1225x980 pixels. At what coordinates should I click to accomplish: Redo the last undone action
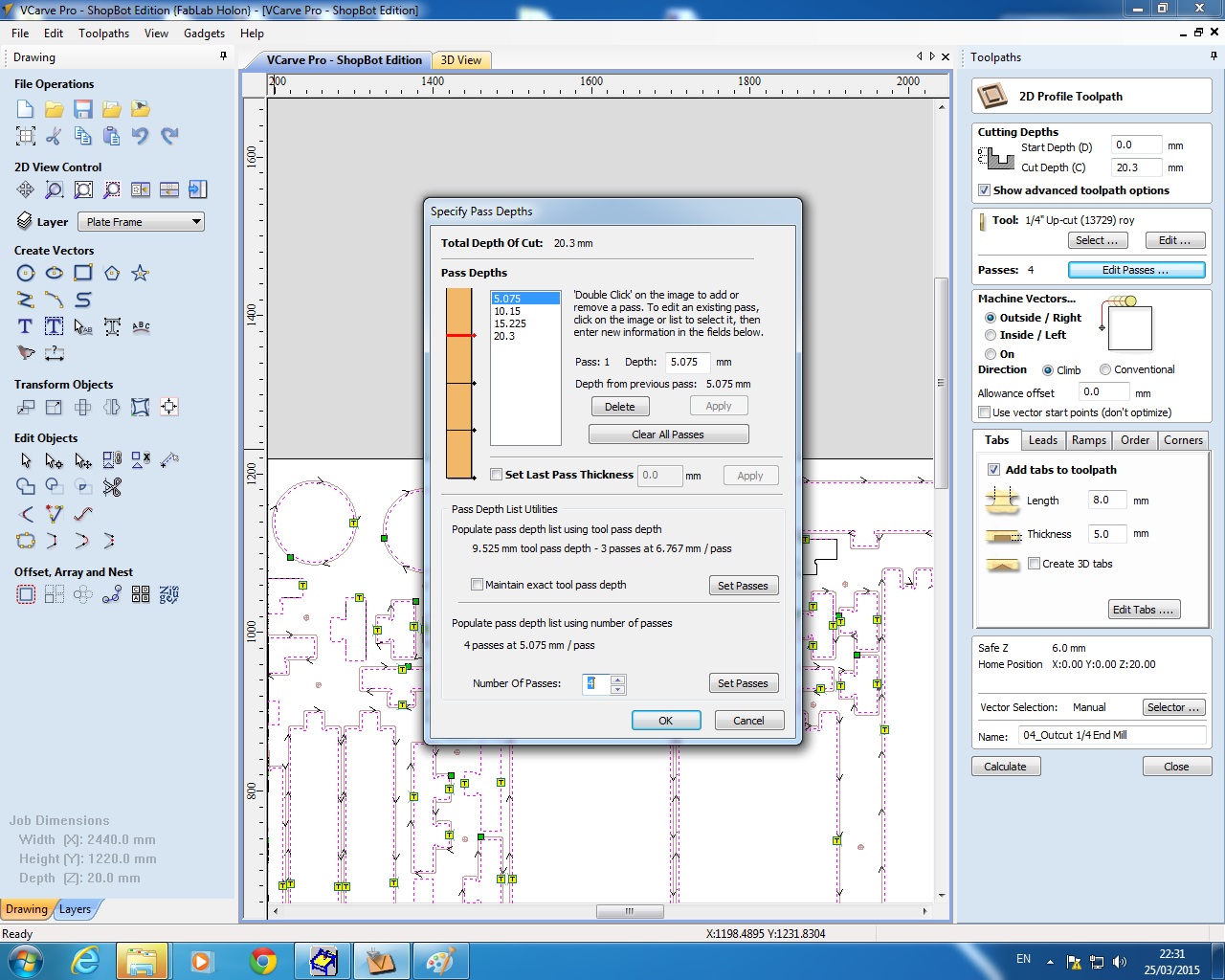click(169, 136)
